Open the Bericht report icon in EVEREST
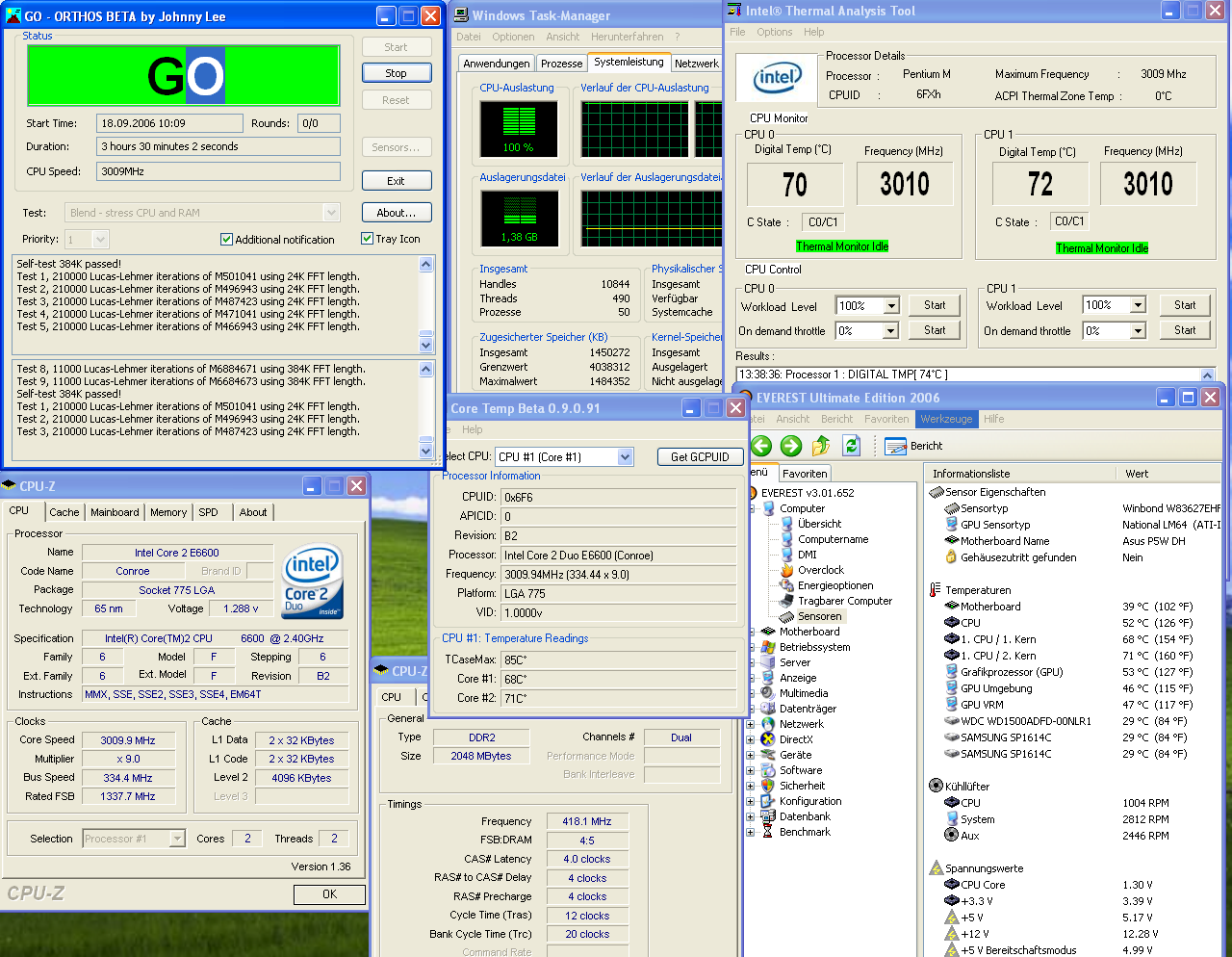Image resolution: width=1232 pixels, height=957 pixels. pyautogui.click(x=896, y=446)
